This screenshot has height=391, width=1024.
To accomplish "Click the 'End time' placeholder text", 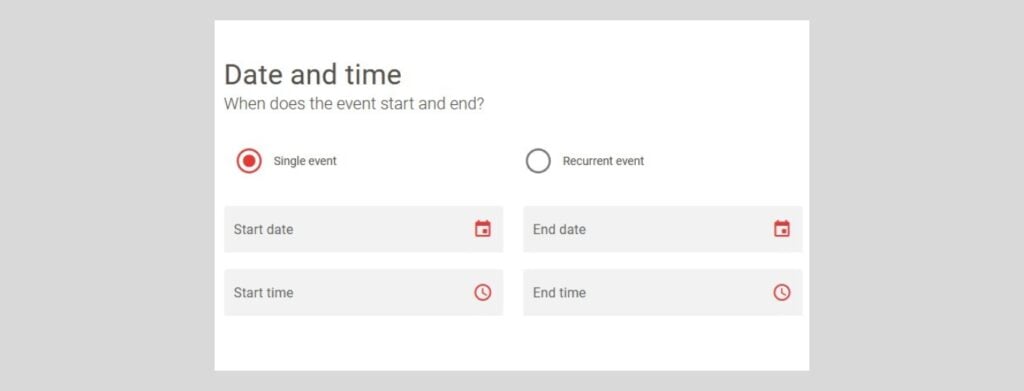I will [x=559, y=292].
